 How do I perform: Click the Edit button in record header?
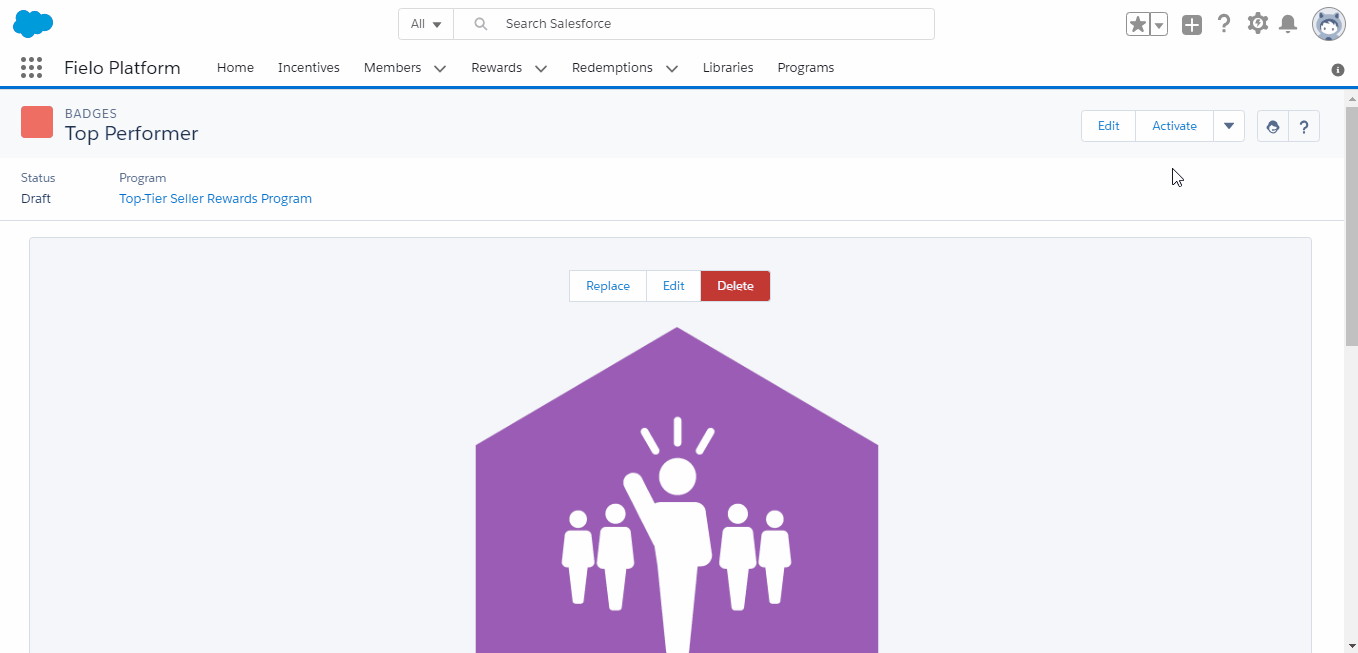click(1108, 126)
